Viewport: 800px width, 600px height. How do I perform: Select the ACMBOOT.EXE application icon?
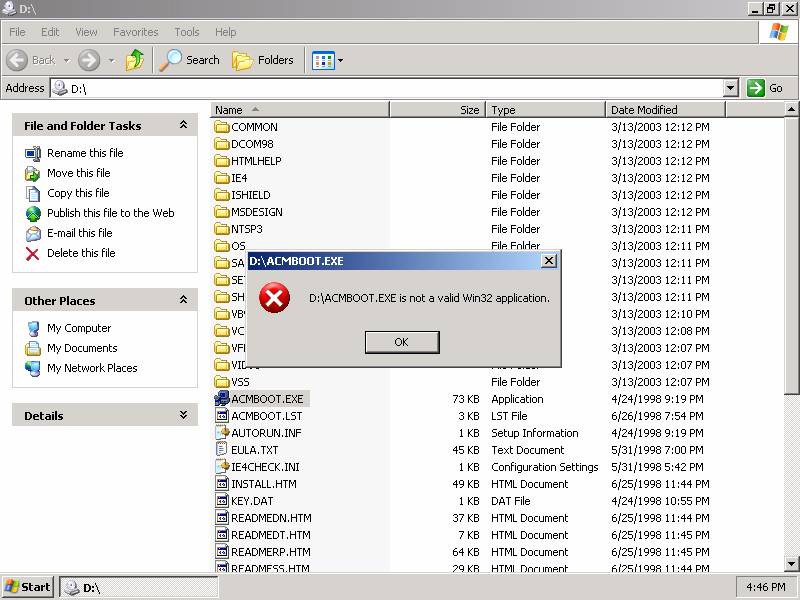click(x=222, y=399)
